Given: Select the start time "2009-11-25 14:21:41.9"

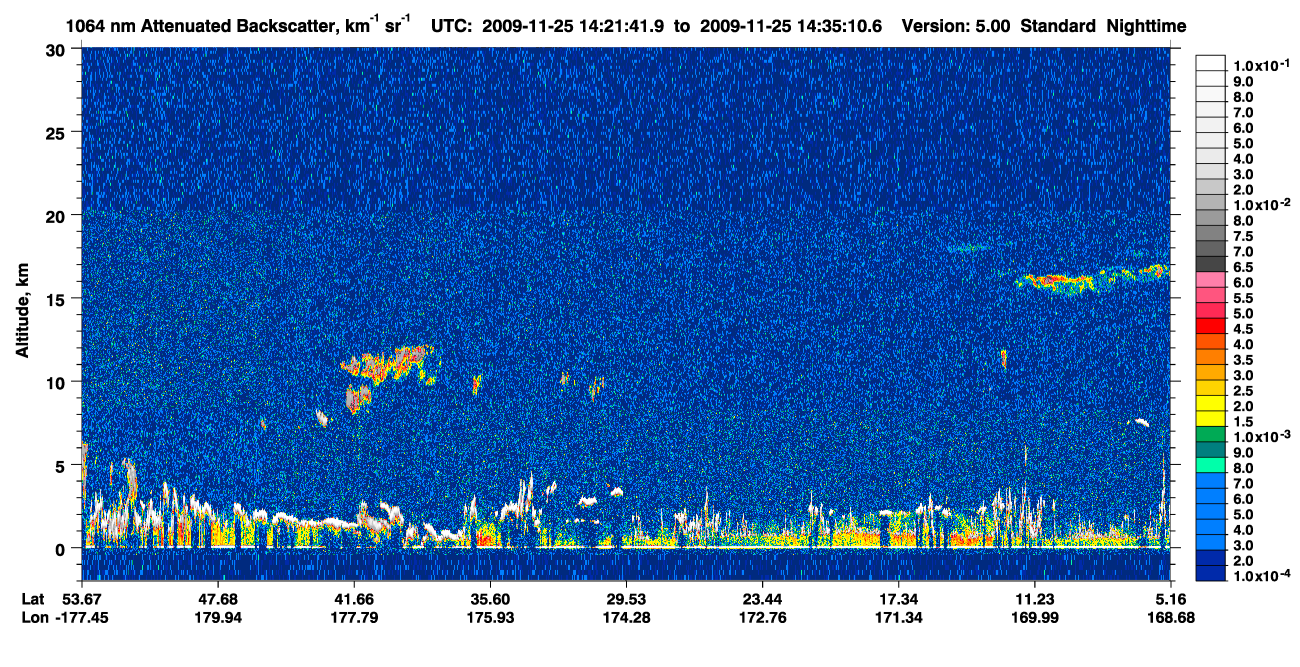Looking at the screenshot, I should [x=573, y=25].
